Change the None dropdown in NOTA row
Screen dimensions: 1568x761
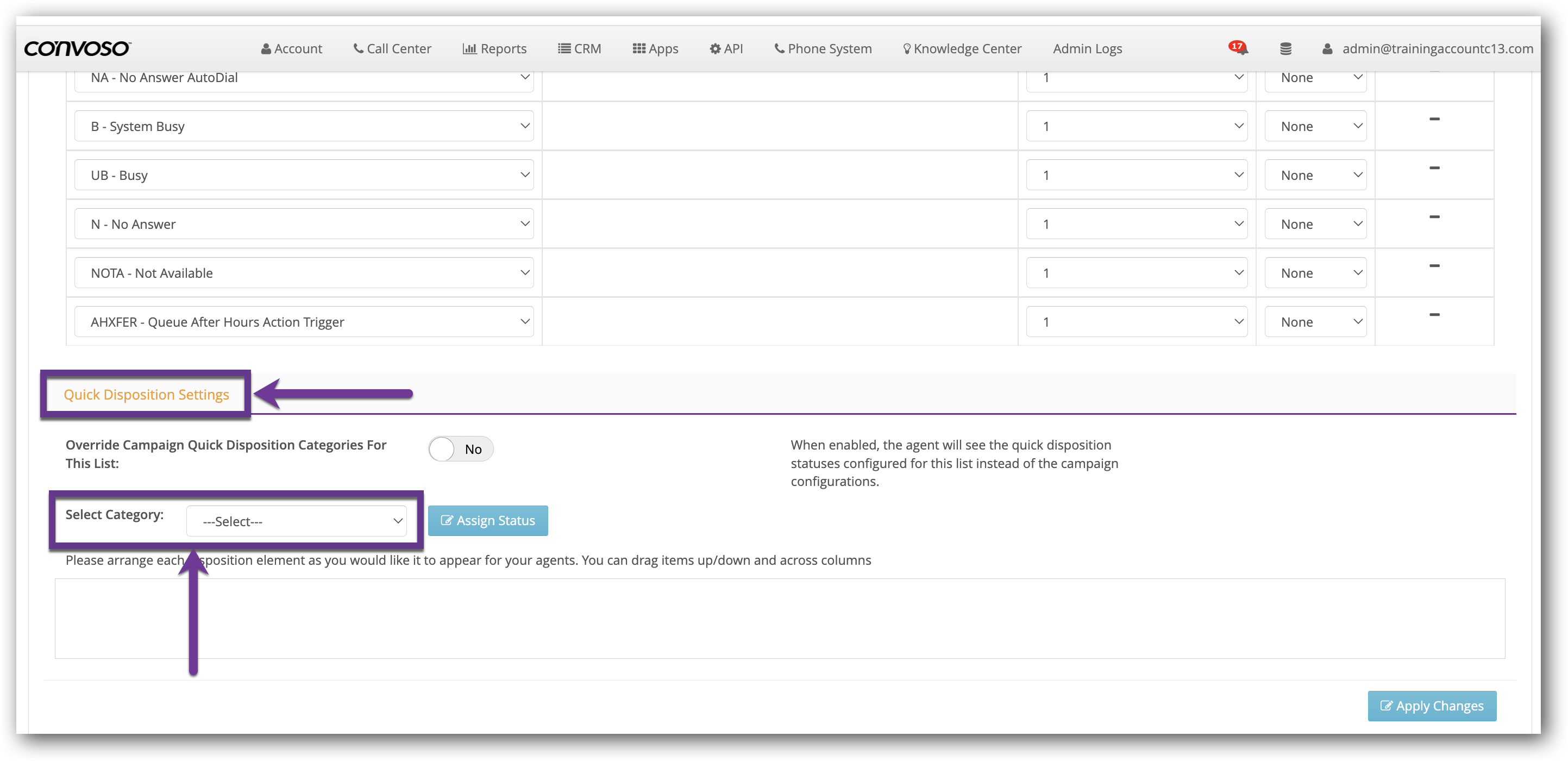[x=1315, y=273]
